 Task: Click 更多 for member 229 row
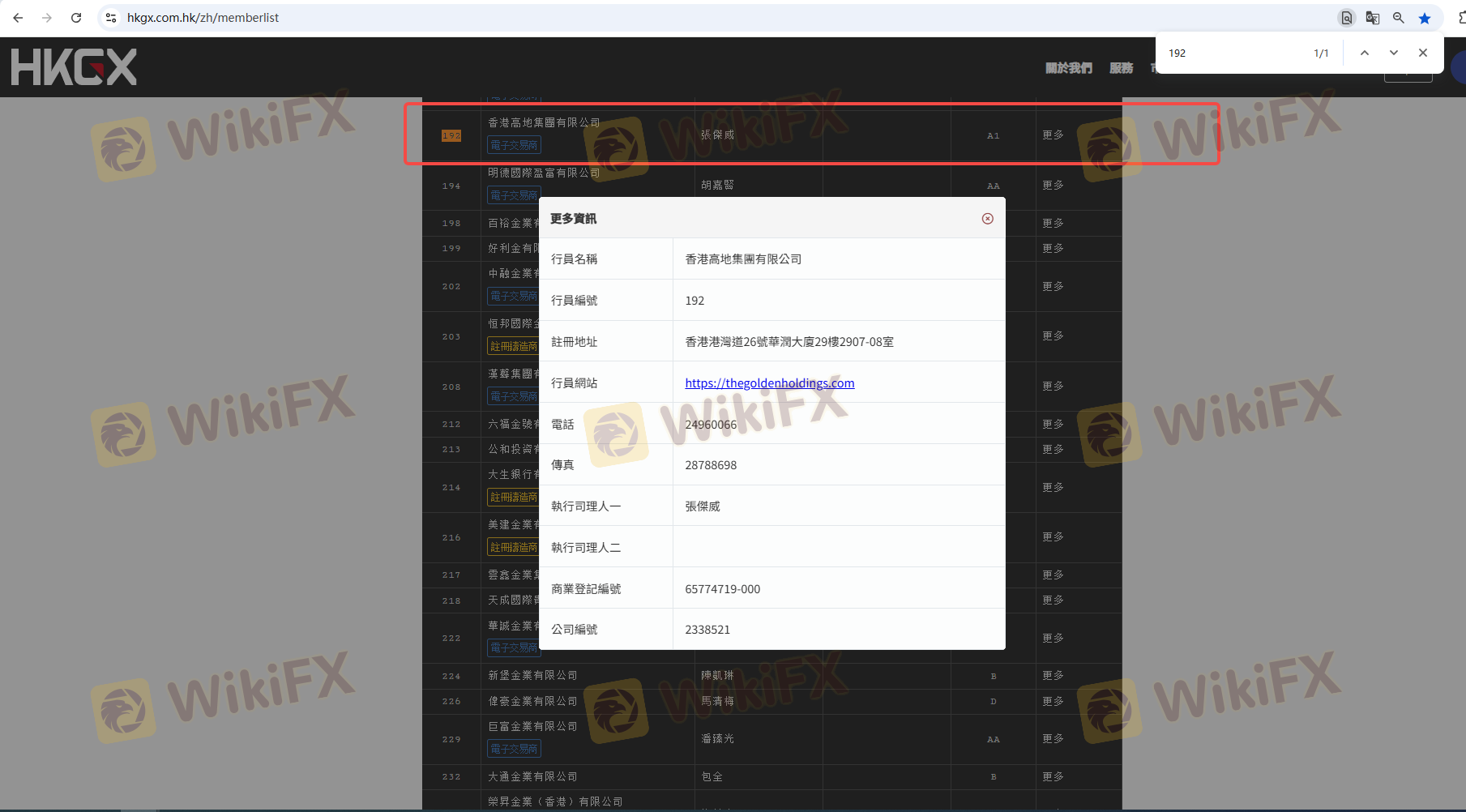[x=1053, y=739]
